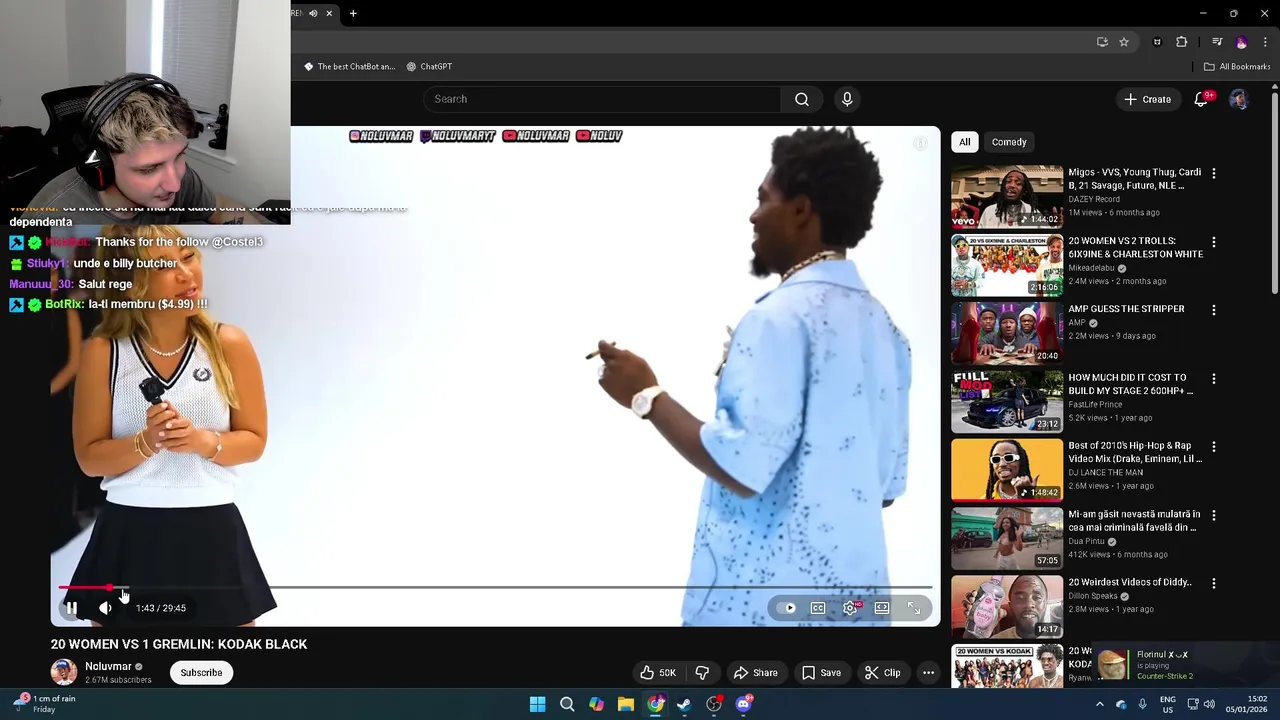The width and height of the screenshot is (1280, 720).
Task: Save the video to a playlist
Action: tap(821, 673)
